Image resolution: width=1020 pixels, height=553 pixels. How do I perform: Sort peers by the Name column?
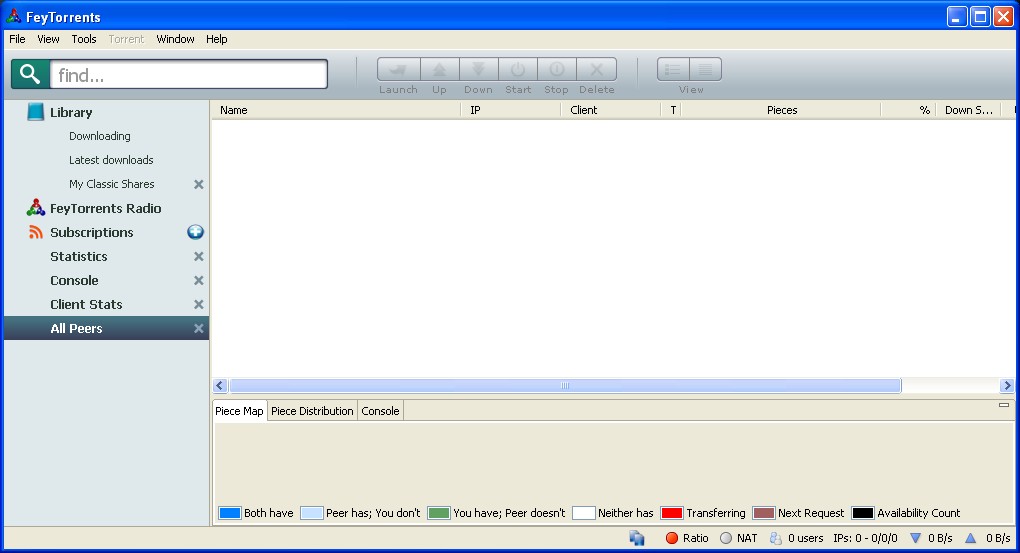point(336,110)
